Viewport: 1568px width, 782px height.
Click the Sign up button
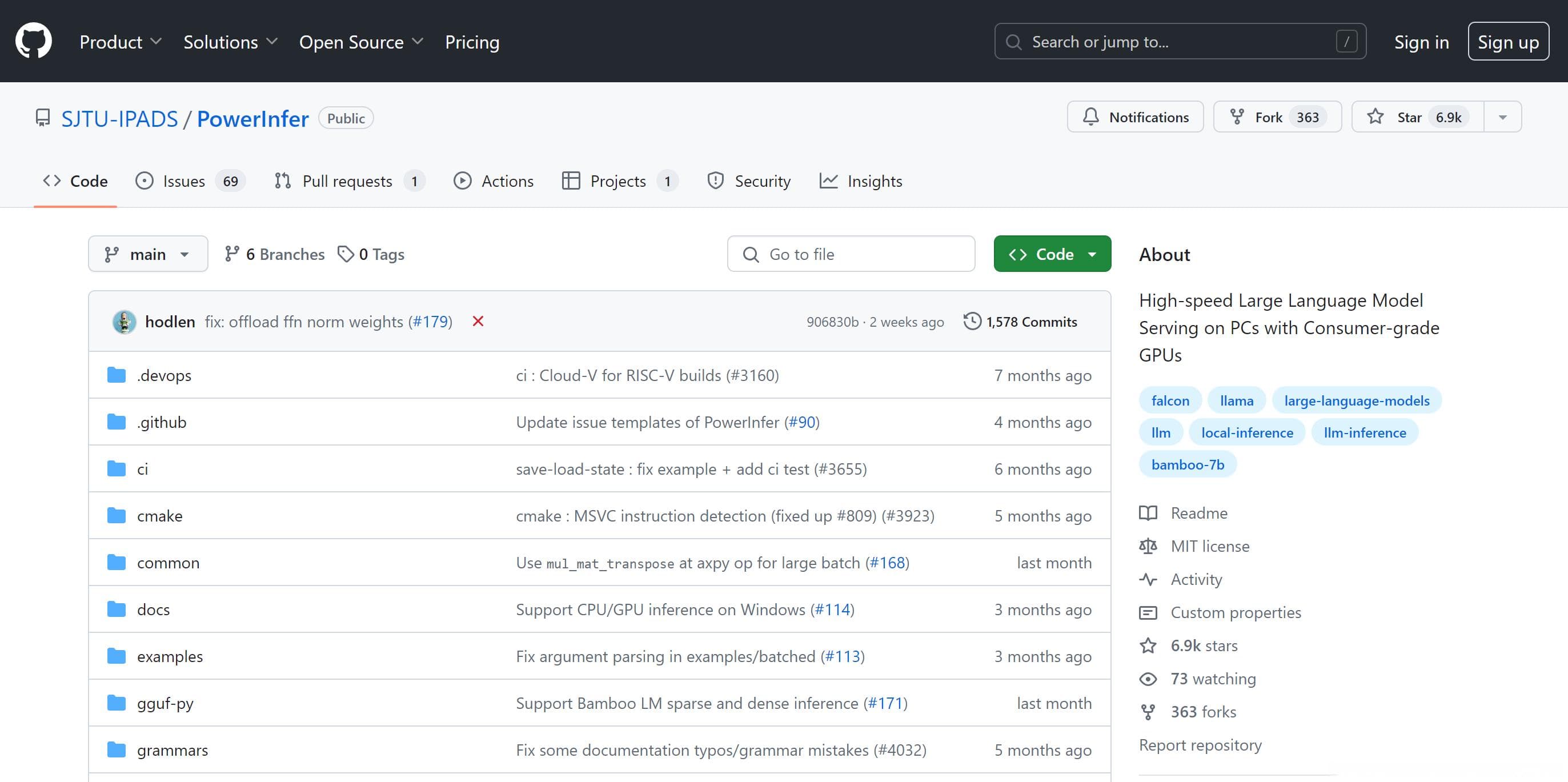tap(1508, 41)
